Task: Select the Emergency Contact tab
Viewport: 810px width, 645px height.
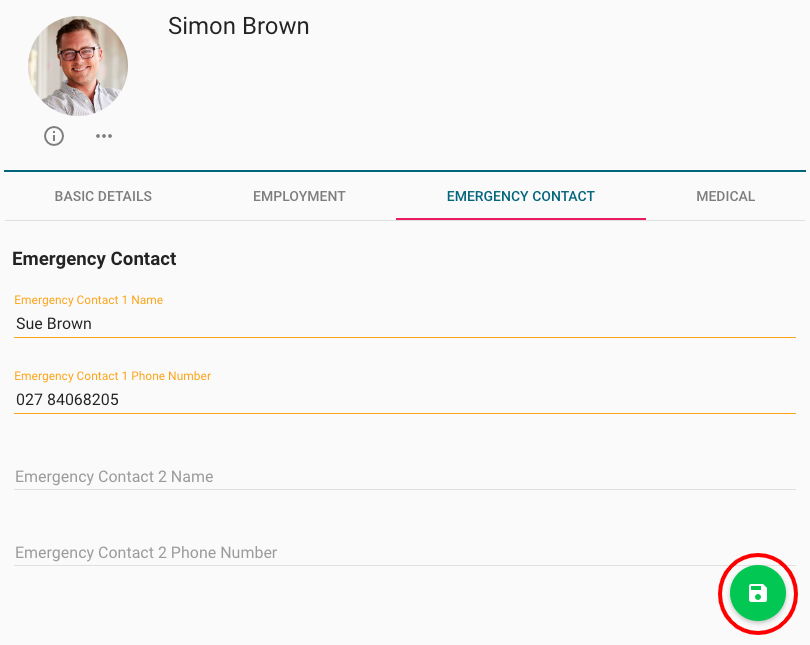Action: (520, 196)
